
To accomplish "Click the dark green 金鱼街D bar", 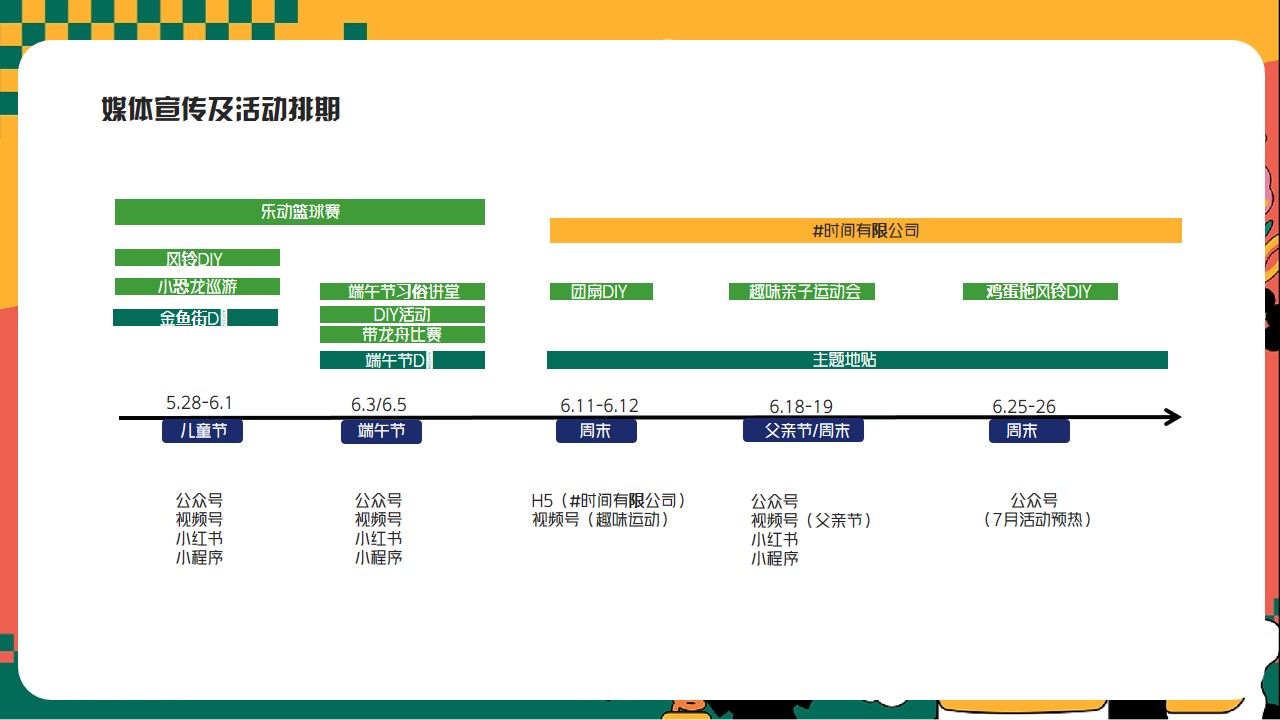I will (195, 318).
